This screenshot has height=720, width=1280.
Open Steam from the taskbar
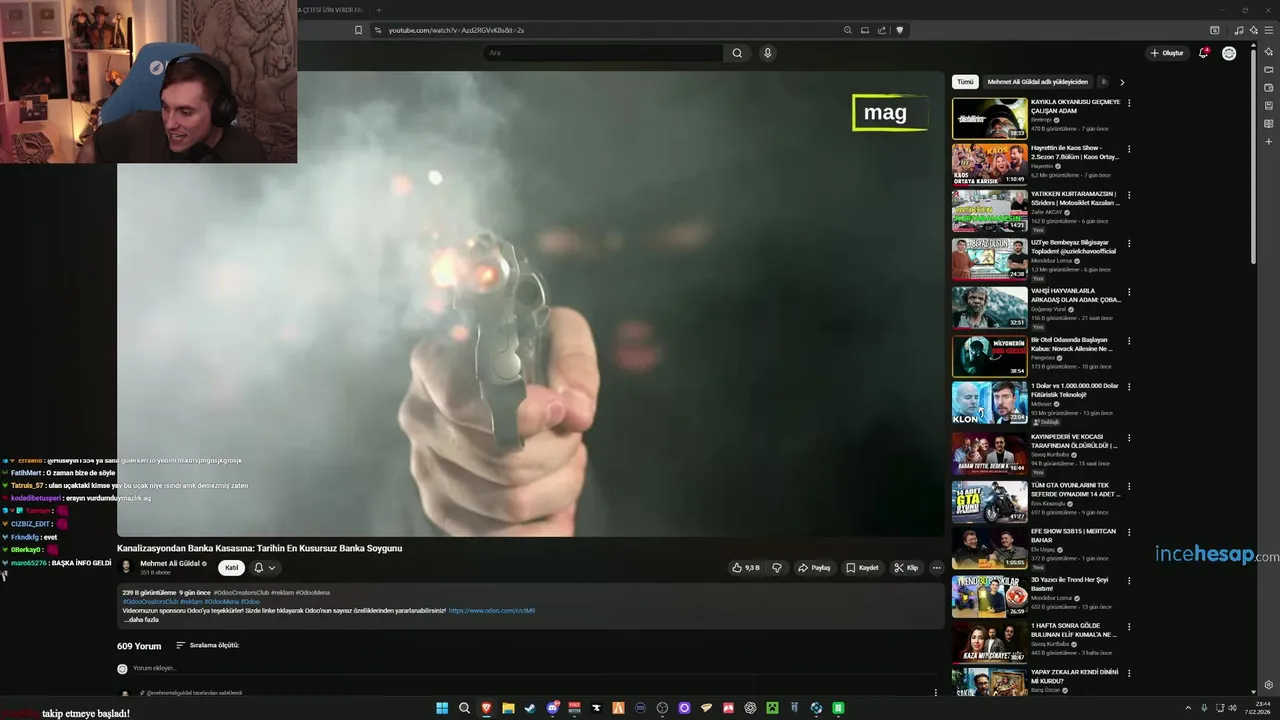tap(530, 708)
